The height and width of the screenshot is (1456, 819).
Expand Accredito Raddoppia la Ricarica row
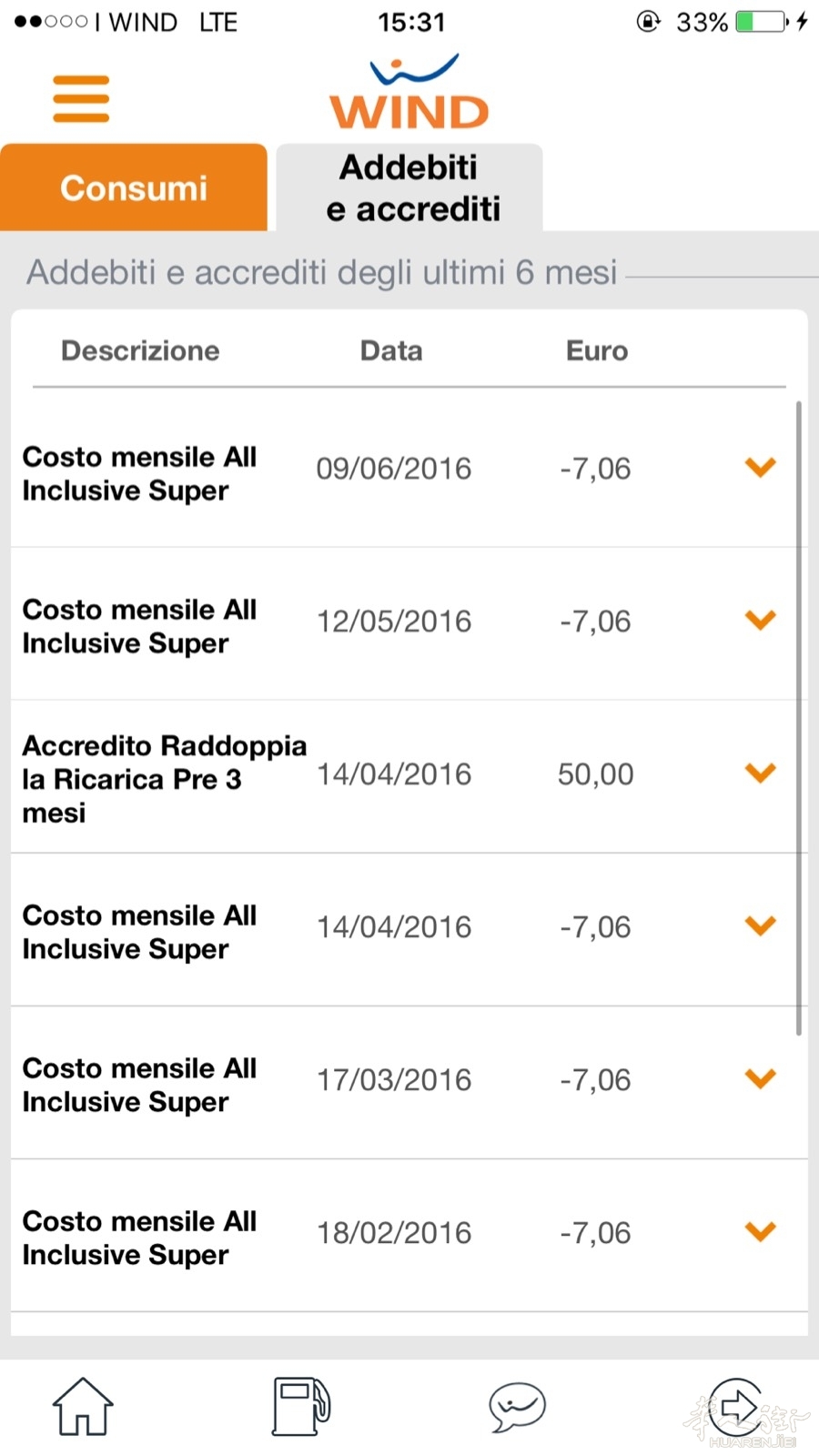pyautogui.click(x=760, y=773)
